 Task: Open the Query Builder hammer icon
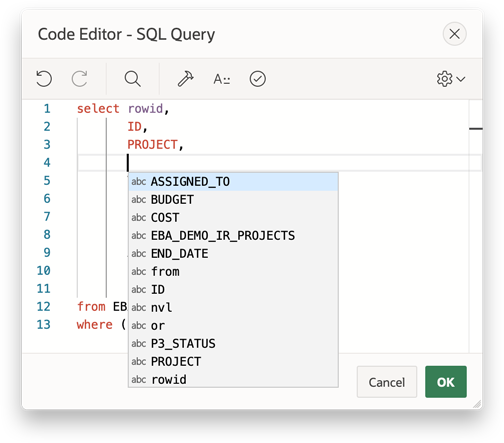coord(186,79)
